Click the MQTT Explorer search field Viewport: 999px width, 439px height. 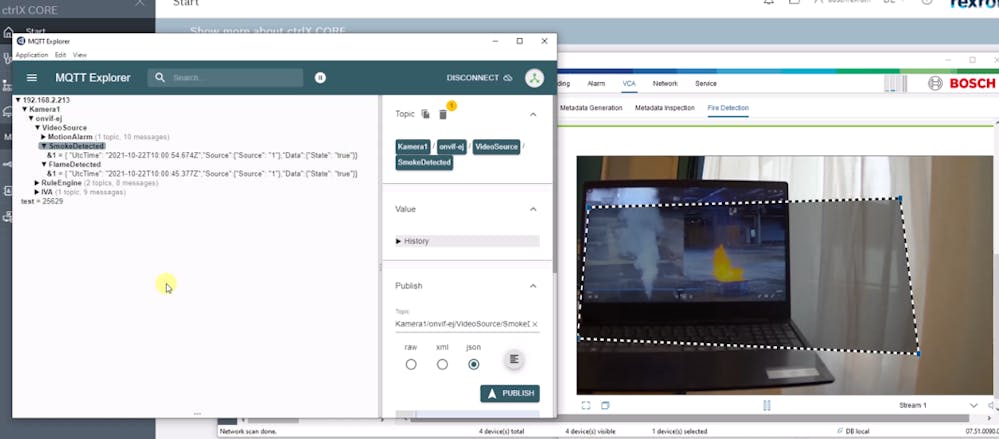pos(226,78)
